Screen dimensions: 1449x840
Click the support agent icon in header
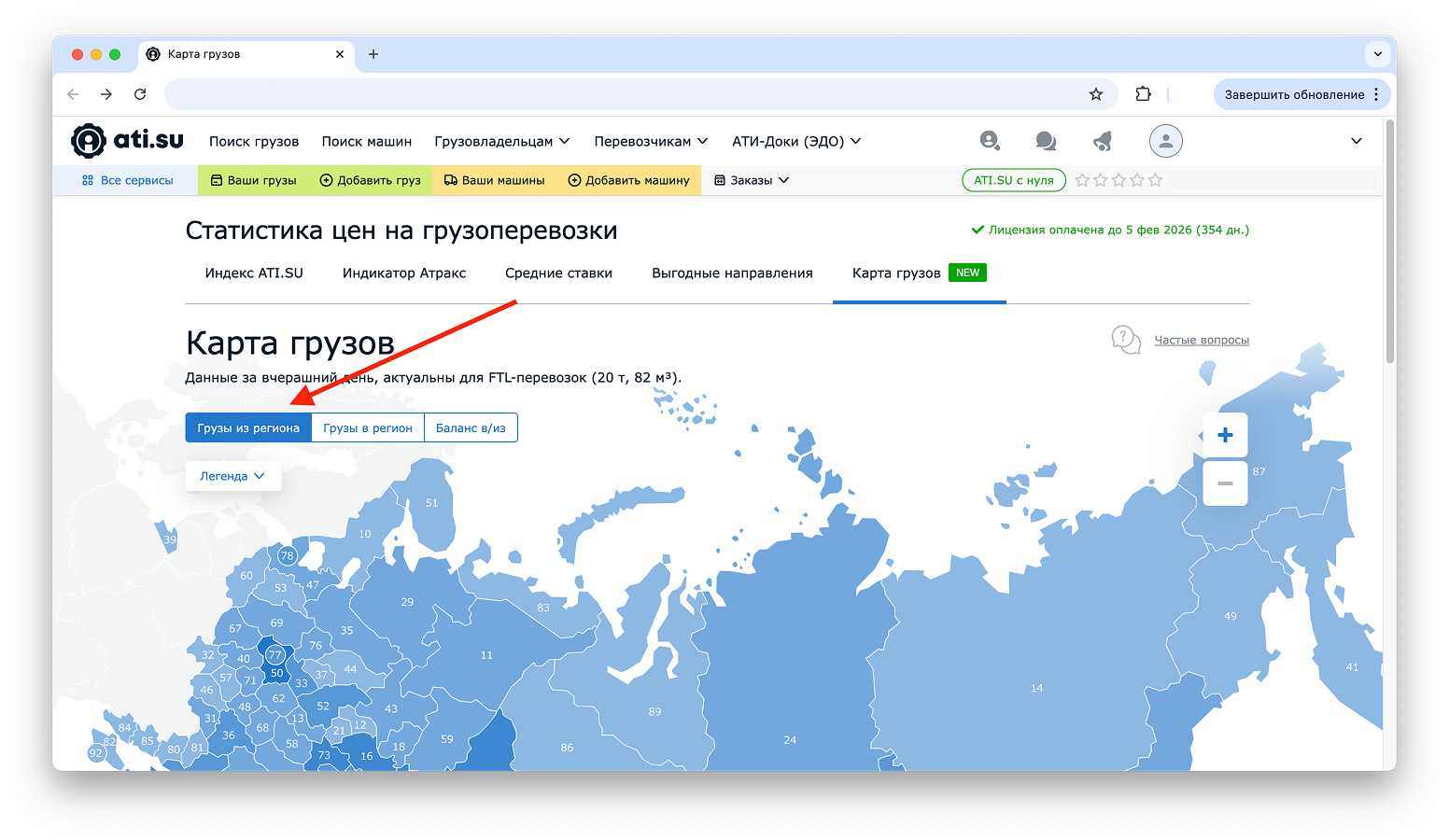(990, 141)
